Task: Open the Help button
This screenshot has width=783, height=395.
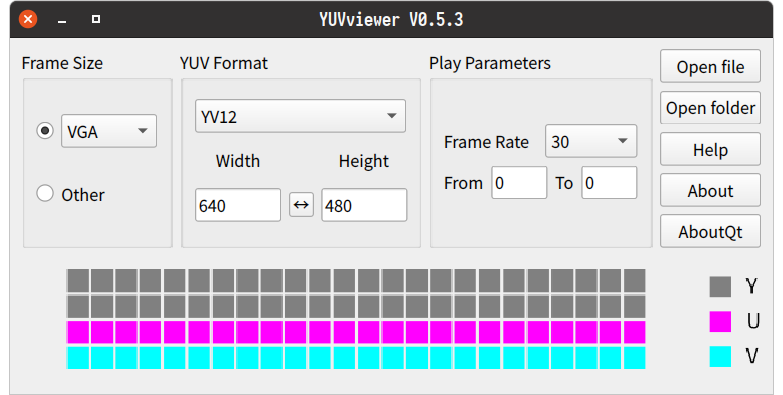Action: pyautogui.click(x=710, y=149)
